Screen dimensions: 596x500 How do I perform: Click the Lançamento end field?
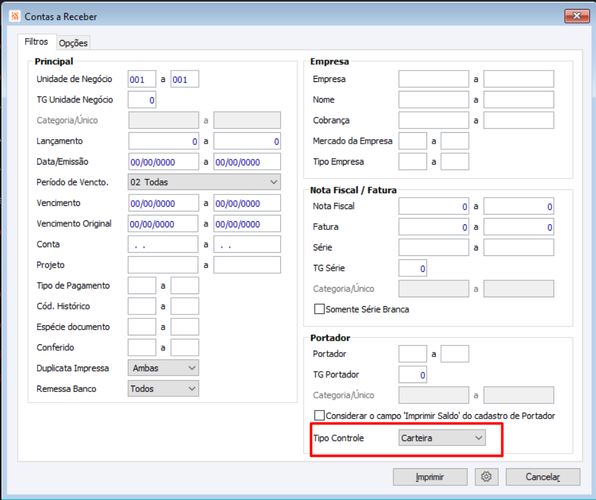coord(247,141)
